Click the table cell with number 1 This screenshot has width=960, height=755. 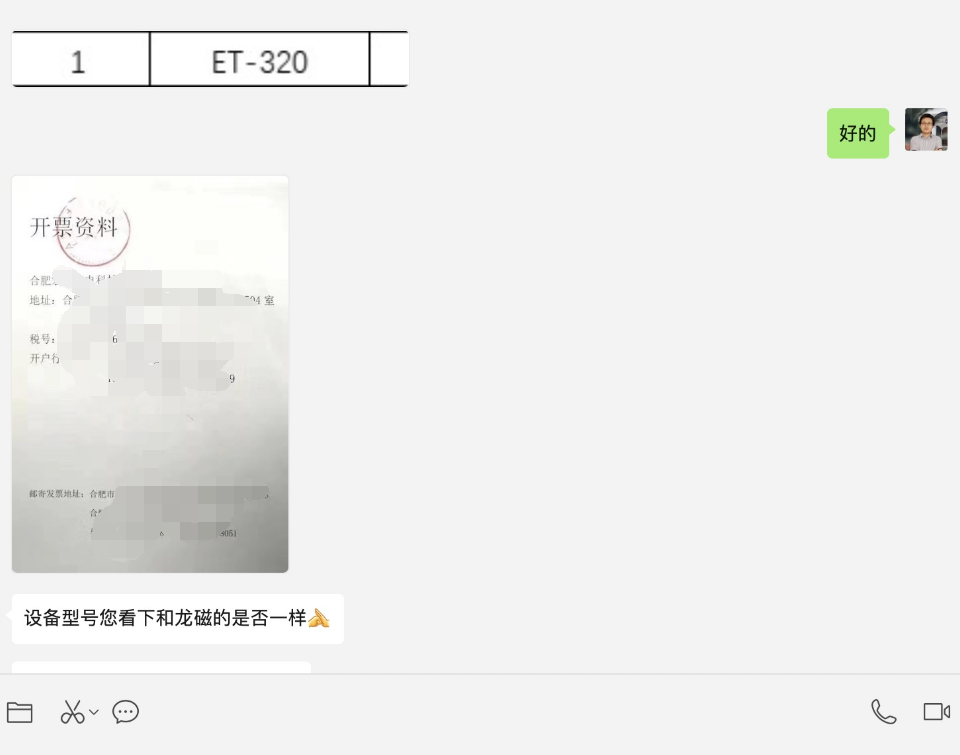(x=80, y=59)
